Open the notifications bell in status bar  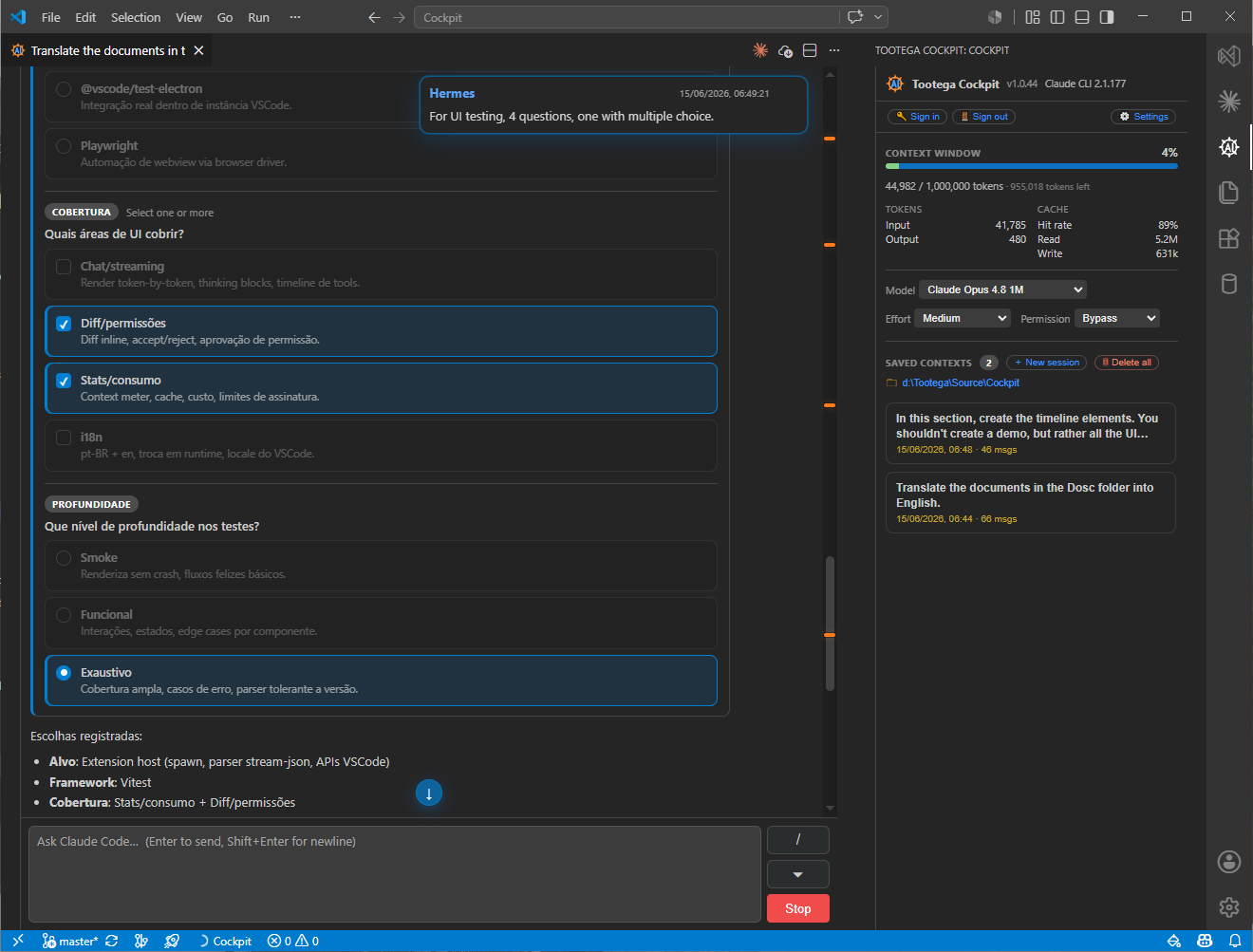pos(1235,941)
